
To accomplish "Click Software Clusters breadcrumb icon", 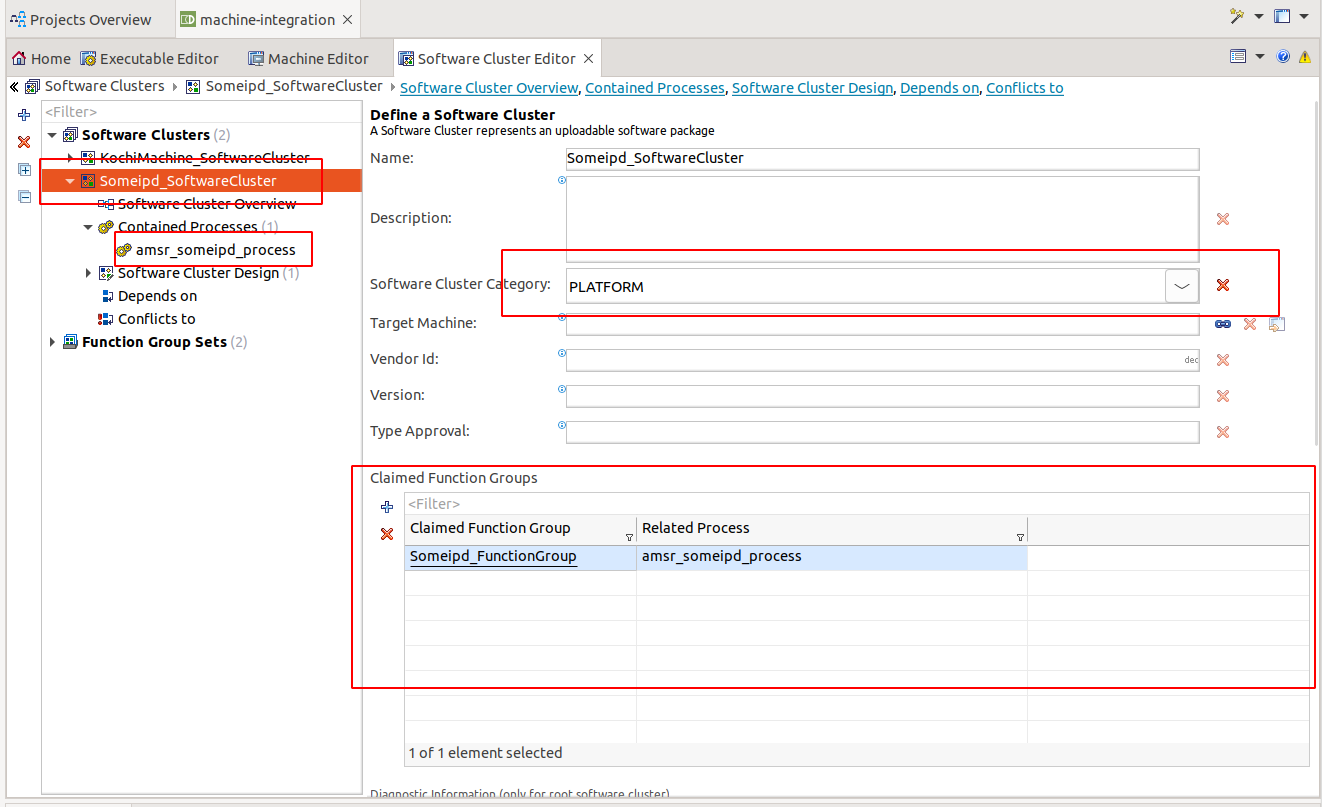I will pos(33,87).
